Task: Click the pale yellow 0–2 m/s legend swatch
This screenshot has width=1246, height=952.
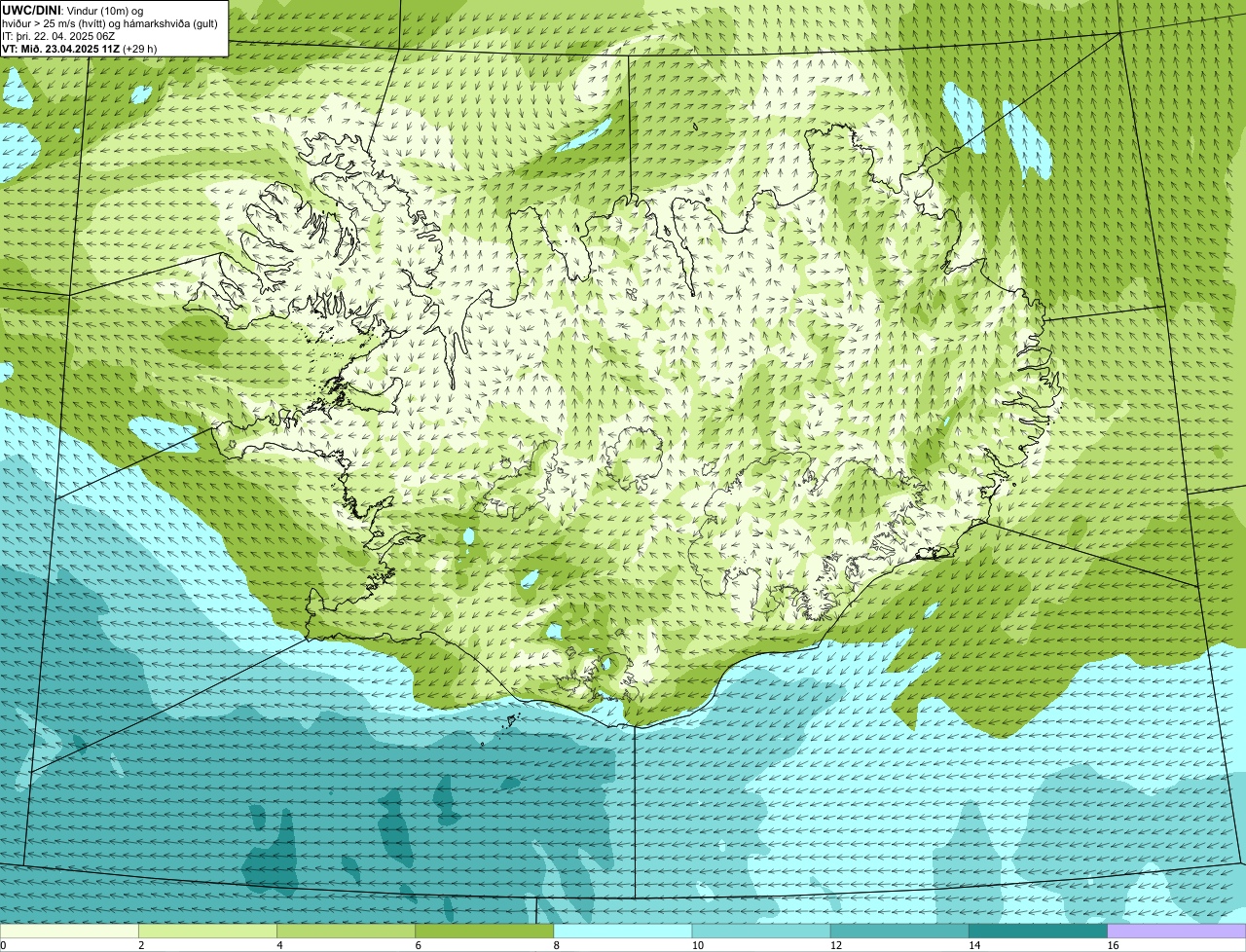Action: pyautogui.click(x=69, y=932)
